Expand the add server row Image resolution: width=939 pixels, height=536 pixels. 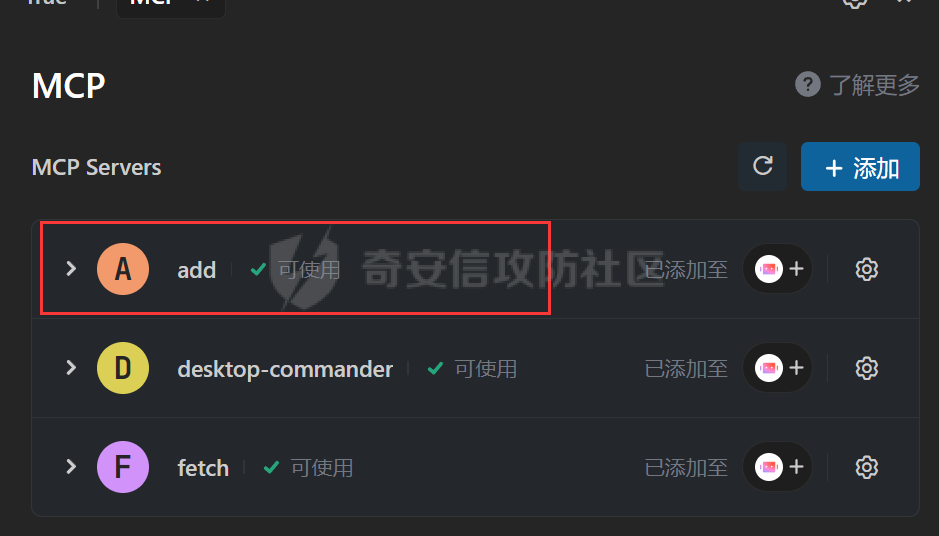(x=71, y=269)
